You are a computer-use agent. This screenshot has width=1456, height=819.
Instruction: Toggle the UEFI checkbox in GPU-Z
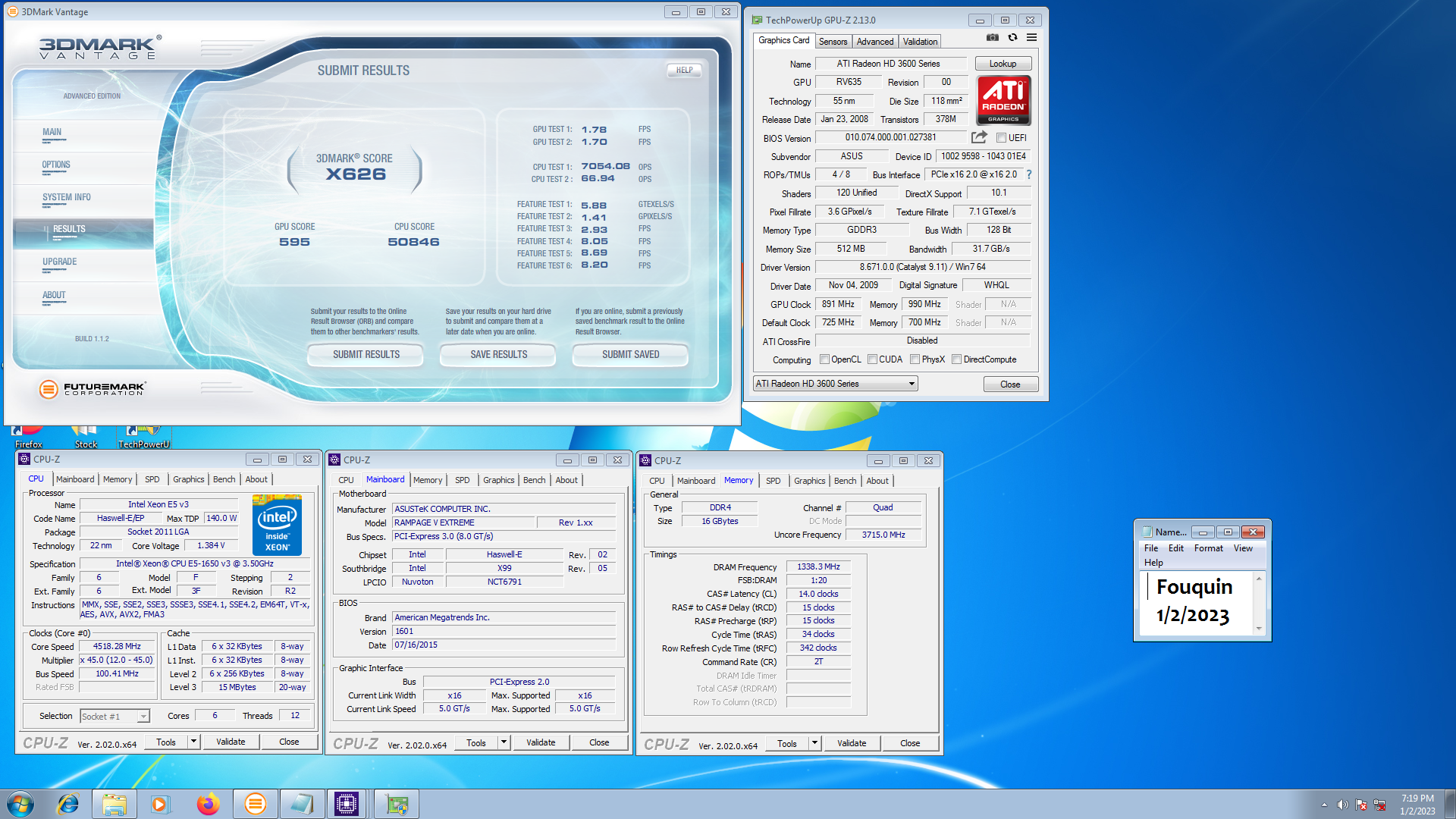[x=1001, y=138]
